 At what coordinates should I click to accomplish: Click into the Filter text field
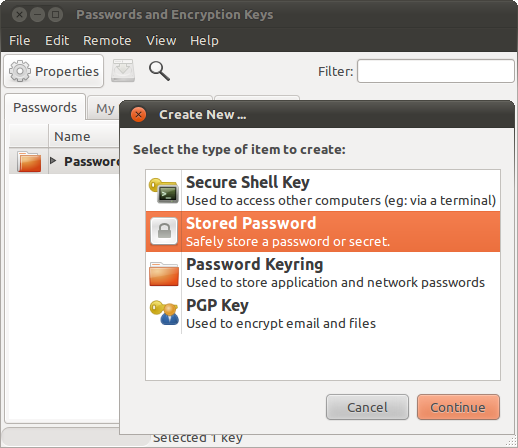(x=436, y=71)
